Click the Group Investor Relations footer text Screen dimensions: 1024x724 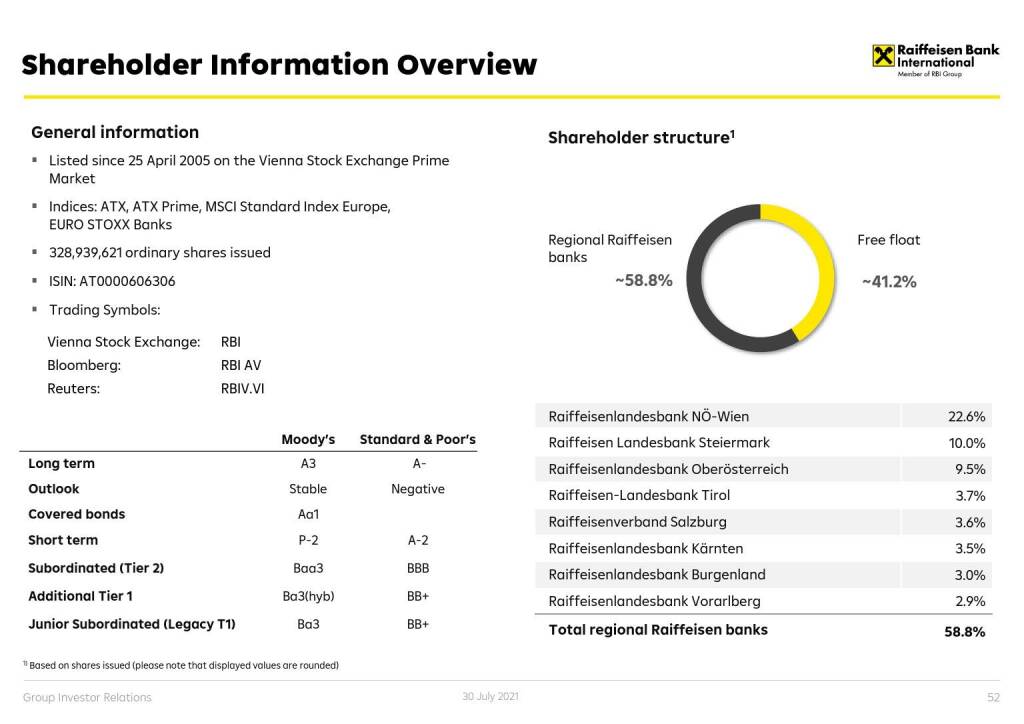click(x=87, y=697)
